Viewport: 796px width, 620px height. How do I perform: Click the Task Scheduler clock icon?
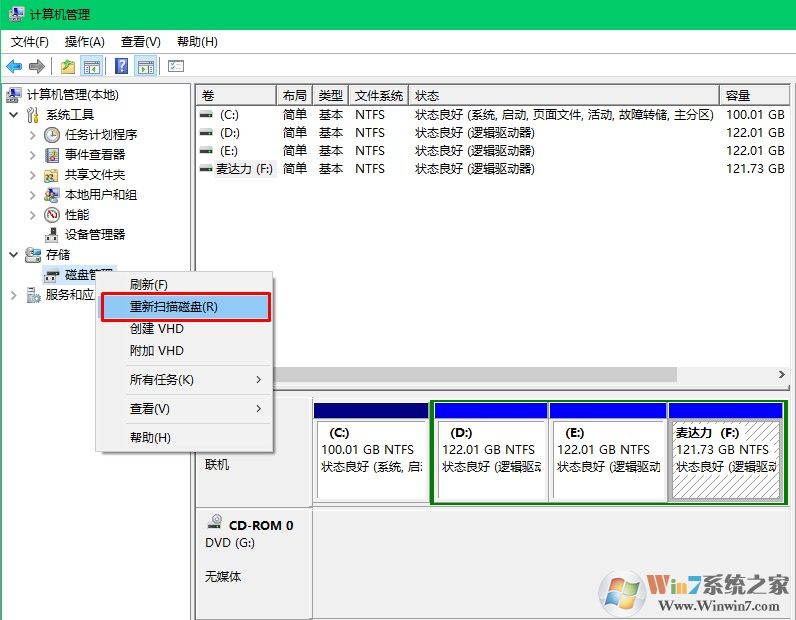[x=52, y=135]
